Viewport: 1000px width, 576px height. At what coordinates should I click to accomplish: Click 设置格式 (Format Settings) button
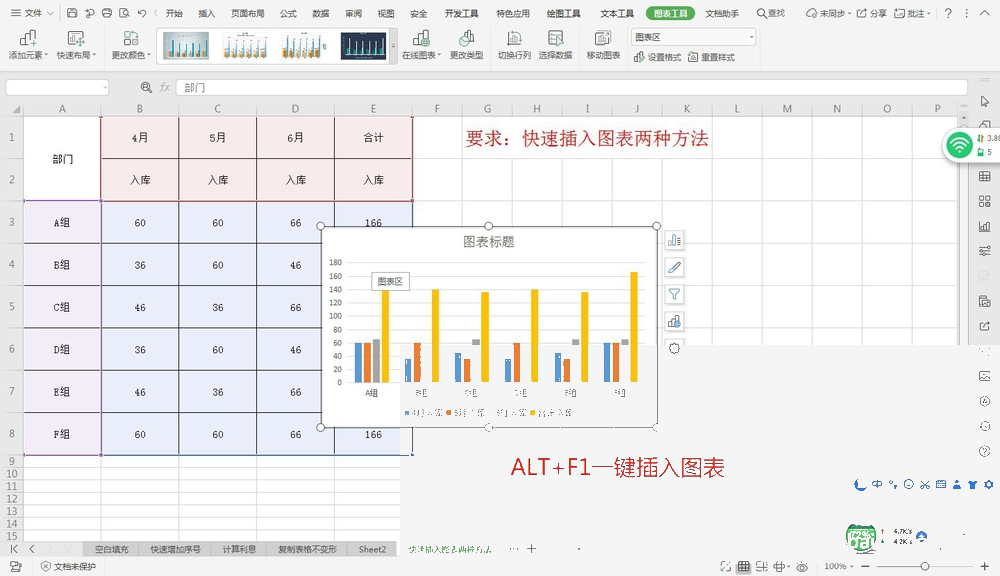point(658,57)
